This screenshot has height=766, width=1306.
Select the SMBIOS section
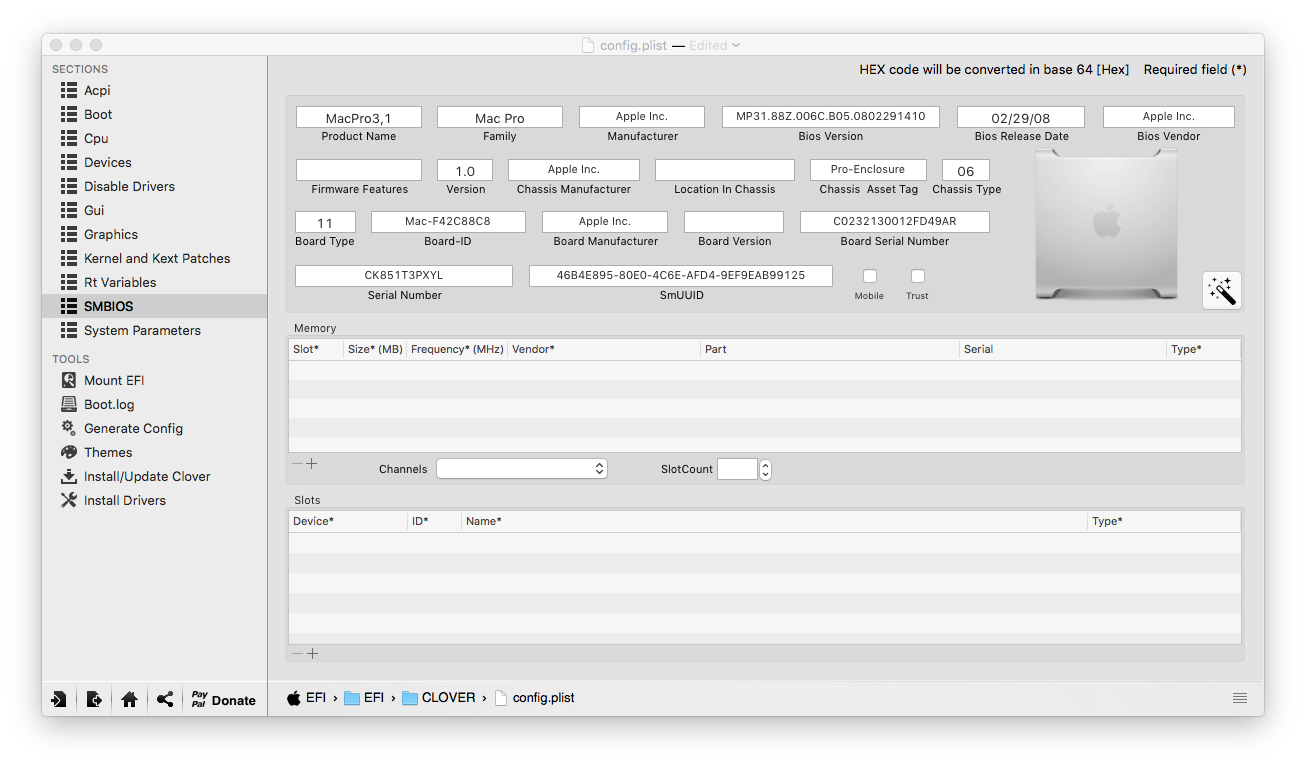pos(154,306)
